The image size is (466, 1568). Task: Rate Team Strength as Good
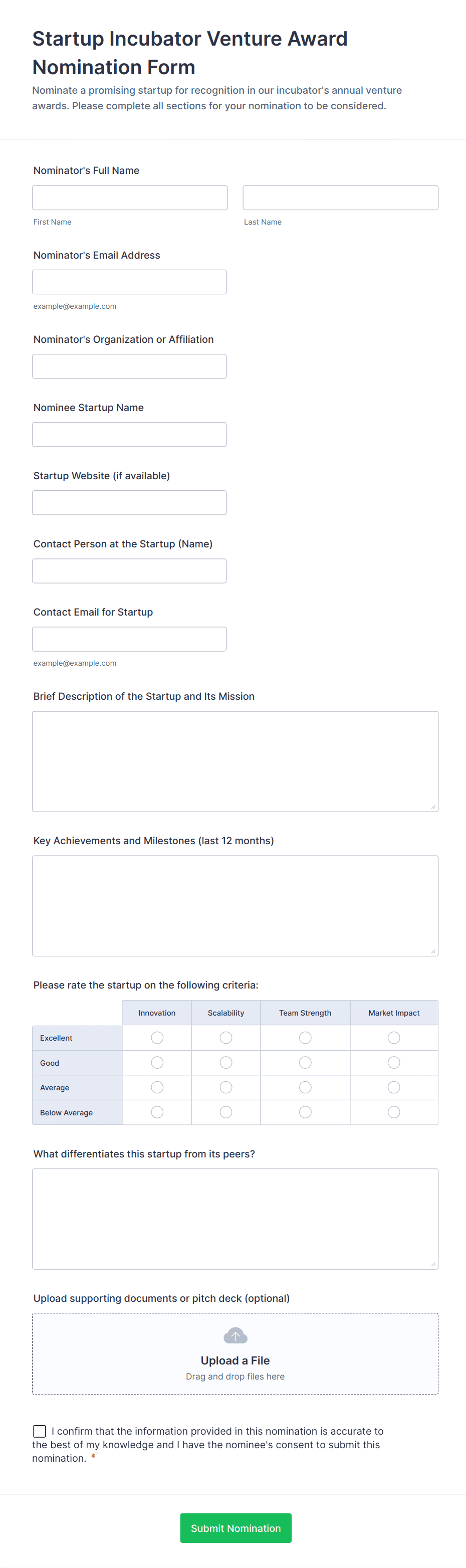305,1062
